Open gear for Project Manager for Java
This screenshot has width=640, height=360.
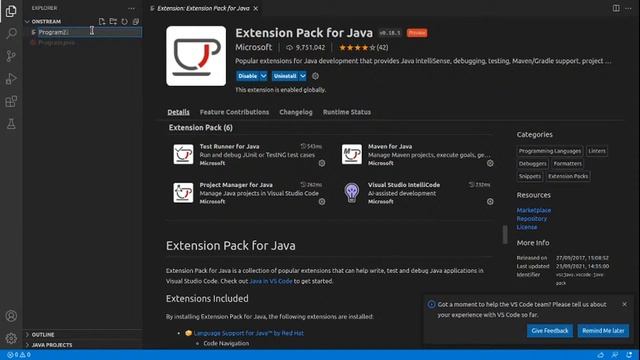click(x=322, y=202)
